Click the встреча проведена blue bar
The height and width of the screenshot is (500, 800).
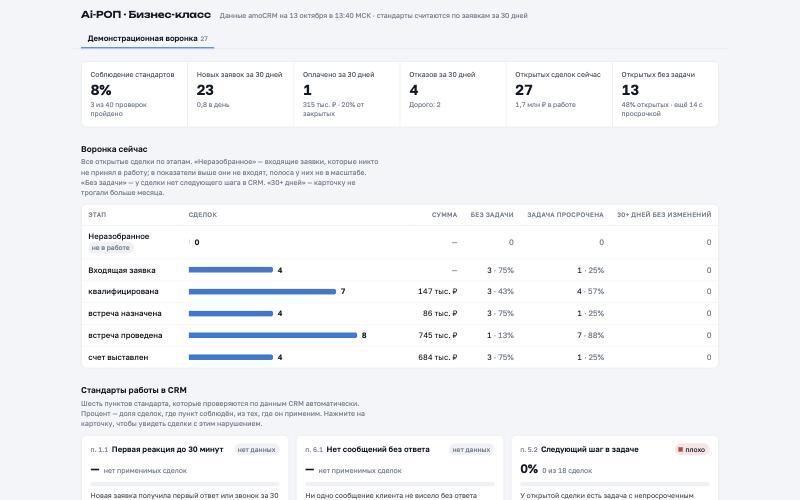click(273, 335)
